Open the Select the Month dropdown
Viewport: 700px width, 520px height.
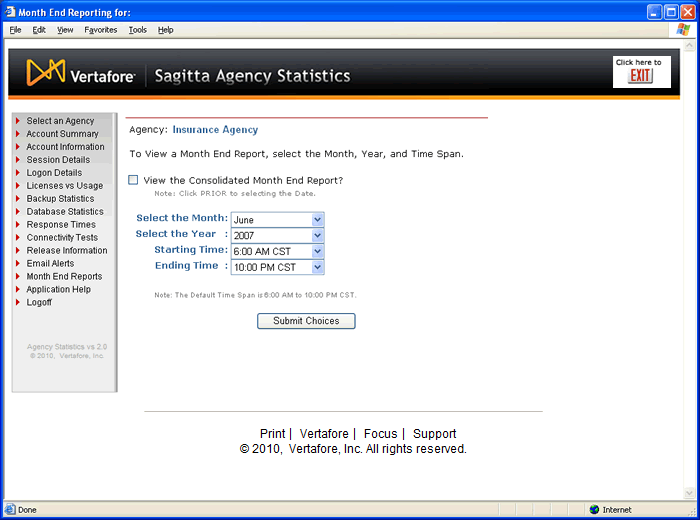(317, 220)
